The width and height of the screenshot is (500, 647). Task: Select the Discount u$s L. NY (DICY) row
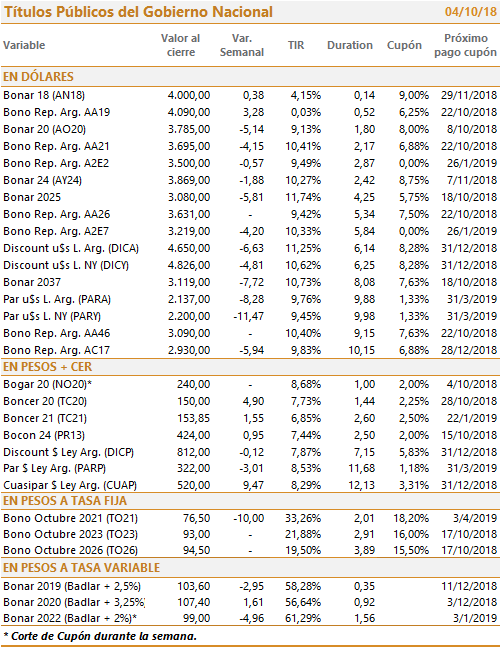(250, 265)
